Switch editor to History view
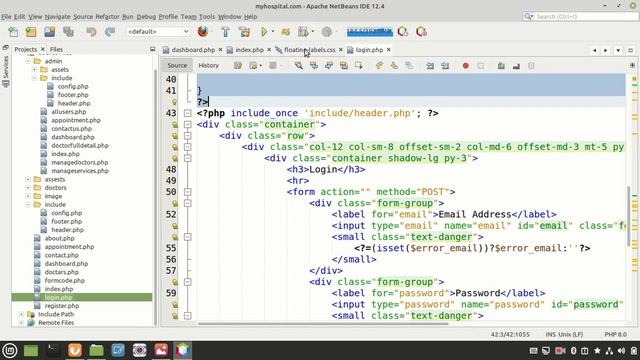Screen dimensions: 640x360 209,65
